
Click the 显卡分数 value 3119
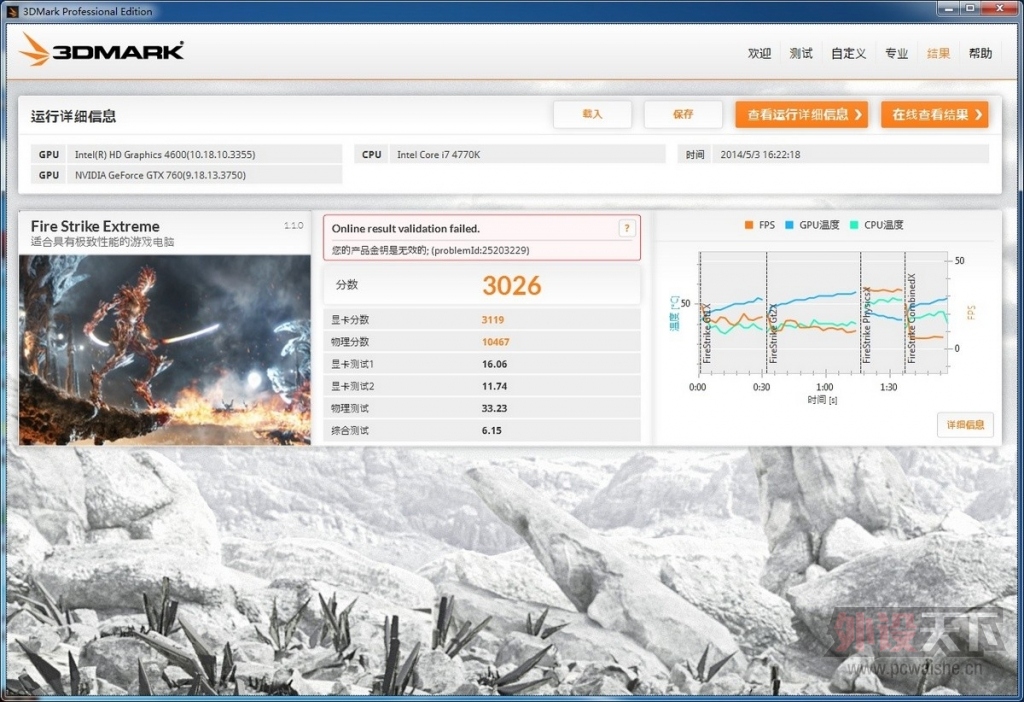coord(493,320)
